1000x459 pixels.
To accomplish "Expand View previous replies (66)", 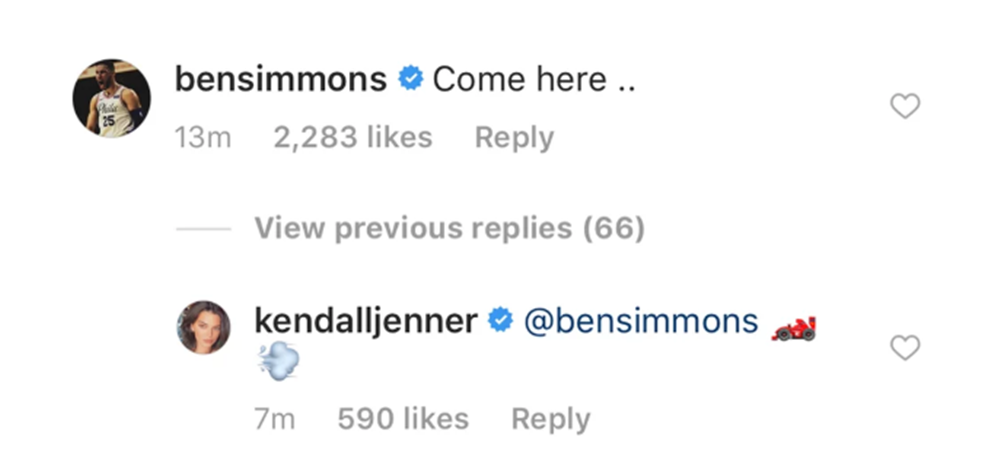I will click(x=449, y=229).
